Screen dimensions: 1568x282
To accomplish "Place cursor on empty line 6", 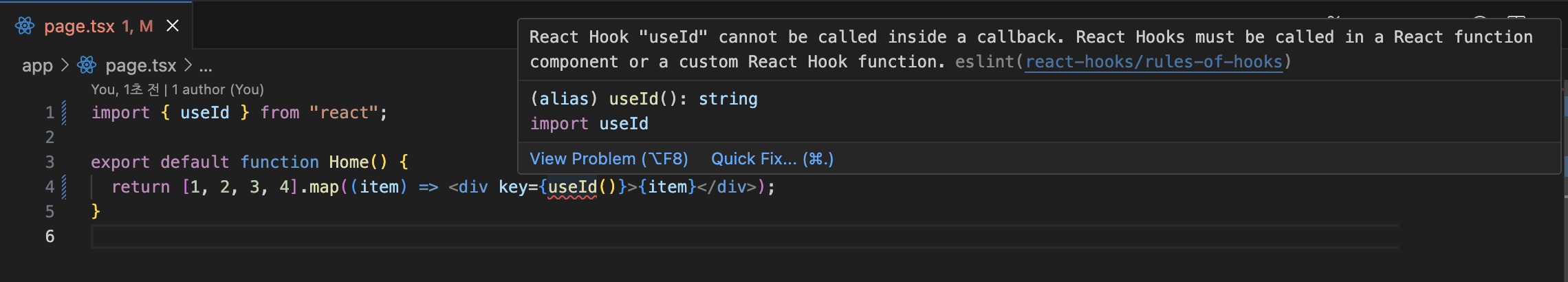I will point(745,237).
